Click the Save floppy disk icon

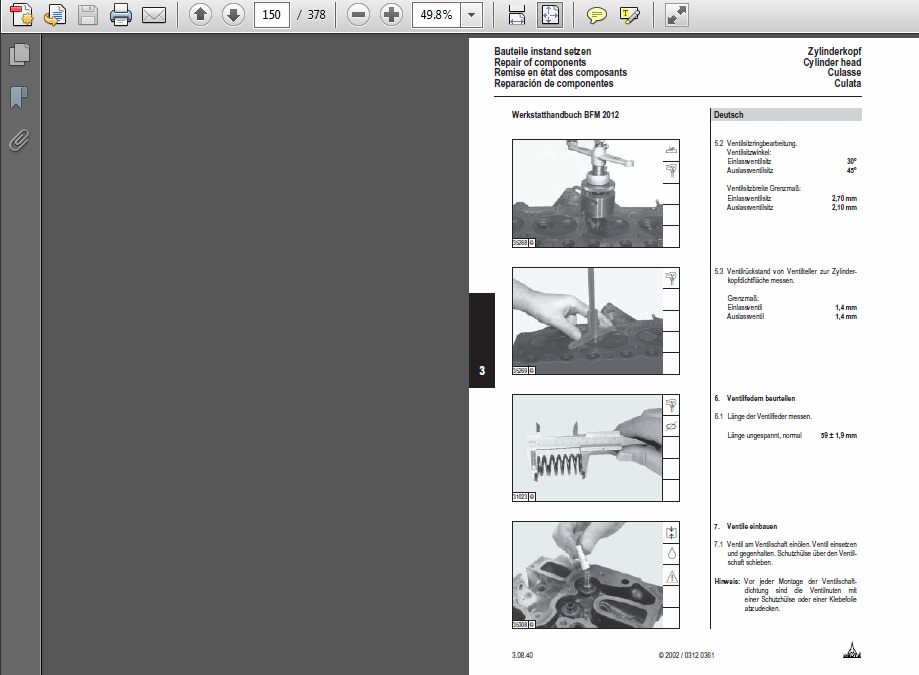coord(88,15)
